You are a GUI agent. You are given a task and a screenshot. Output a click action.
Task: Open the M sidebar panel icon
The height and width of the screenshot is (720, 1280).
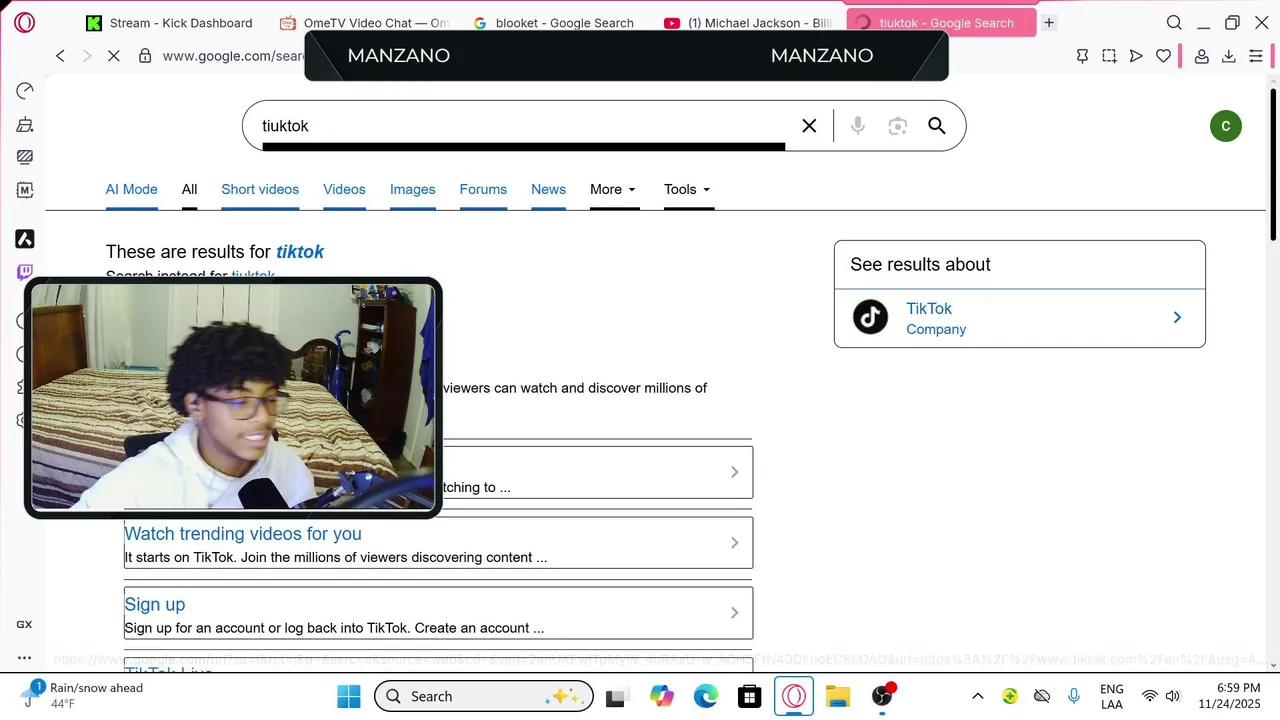pyautogui.click(x=25, y=190)
